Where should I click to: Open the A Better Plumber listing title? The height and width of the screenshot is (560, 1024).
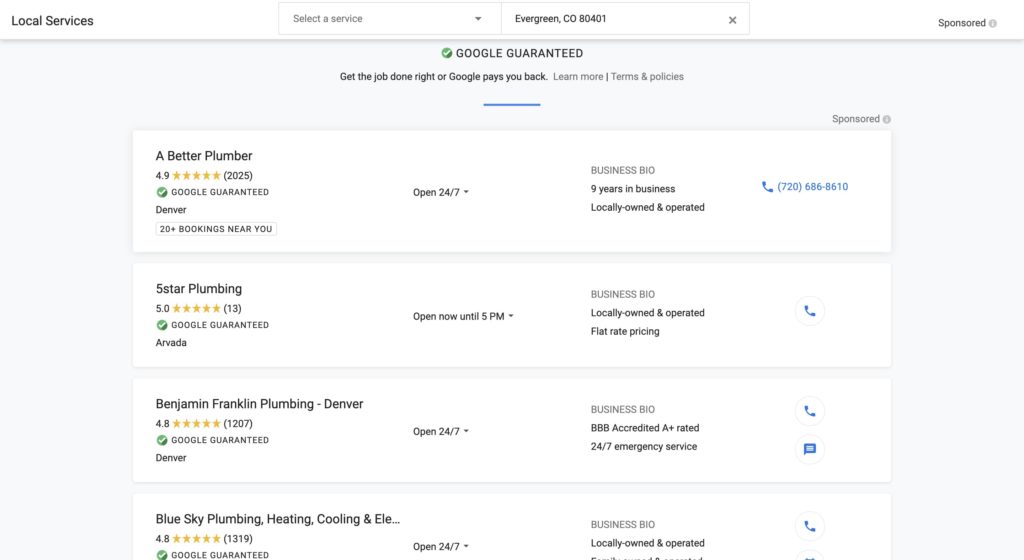tap(204, 156)
